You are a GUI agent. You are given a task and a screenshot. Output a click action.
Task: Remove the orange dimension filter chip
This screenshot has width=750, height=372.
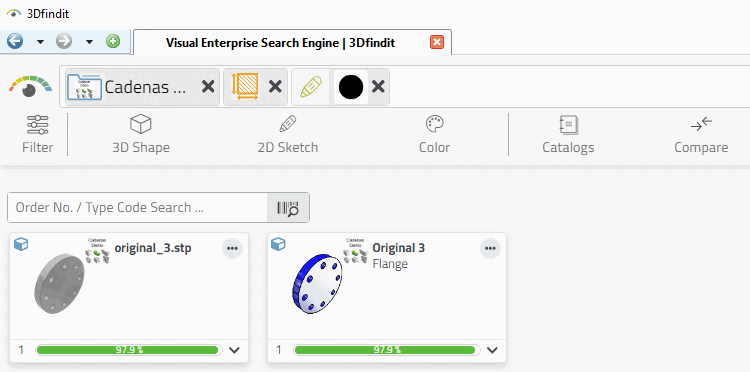[x=275, y=87]
